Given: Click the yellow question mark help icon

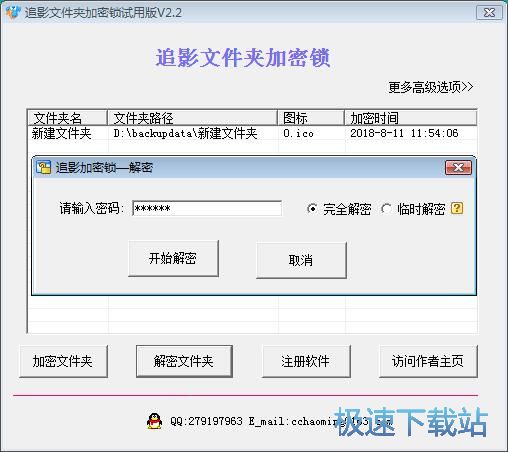Looking at the screenshot, I should pos(457,208).
